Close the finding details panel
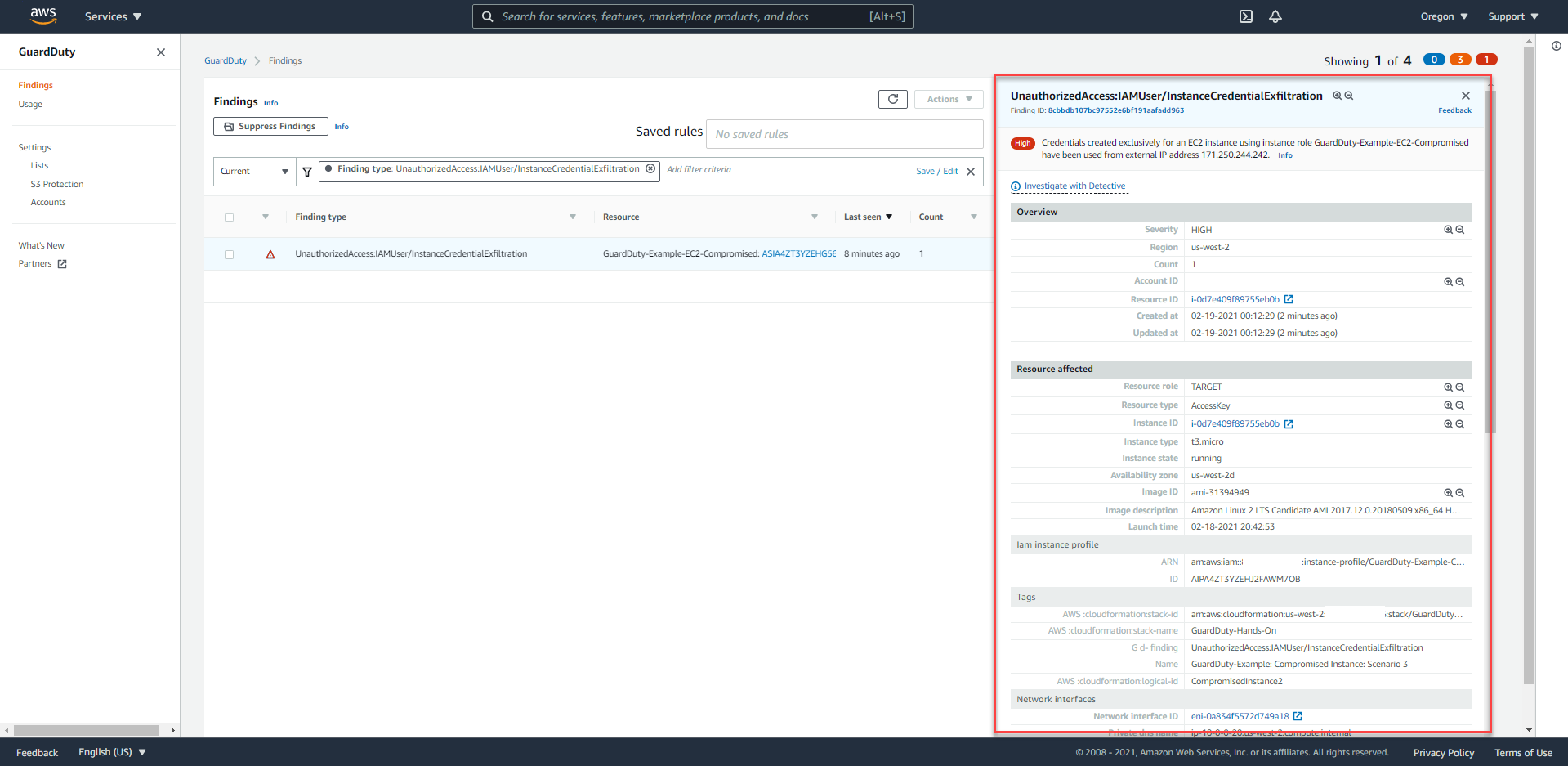The image size is (1568, 766). [x=1466, y=96]
